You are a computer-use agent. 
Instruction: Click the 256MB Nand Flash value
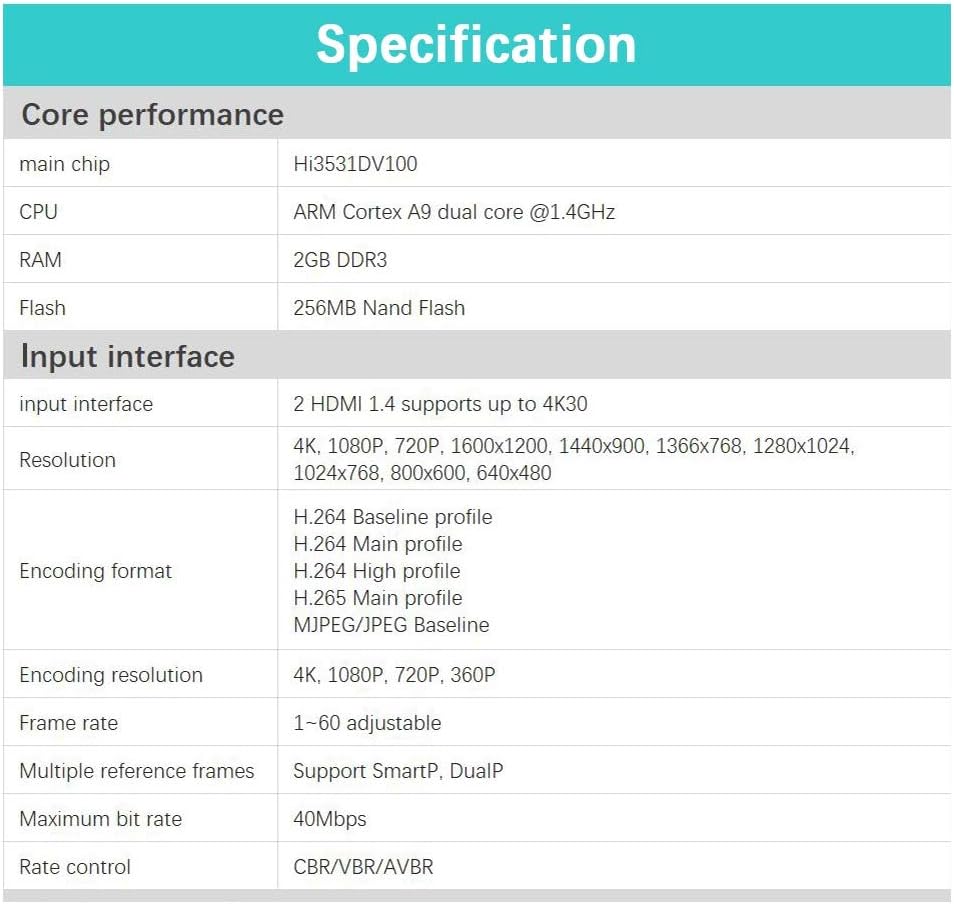[379, 308]
